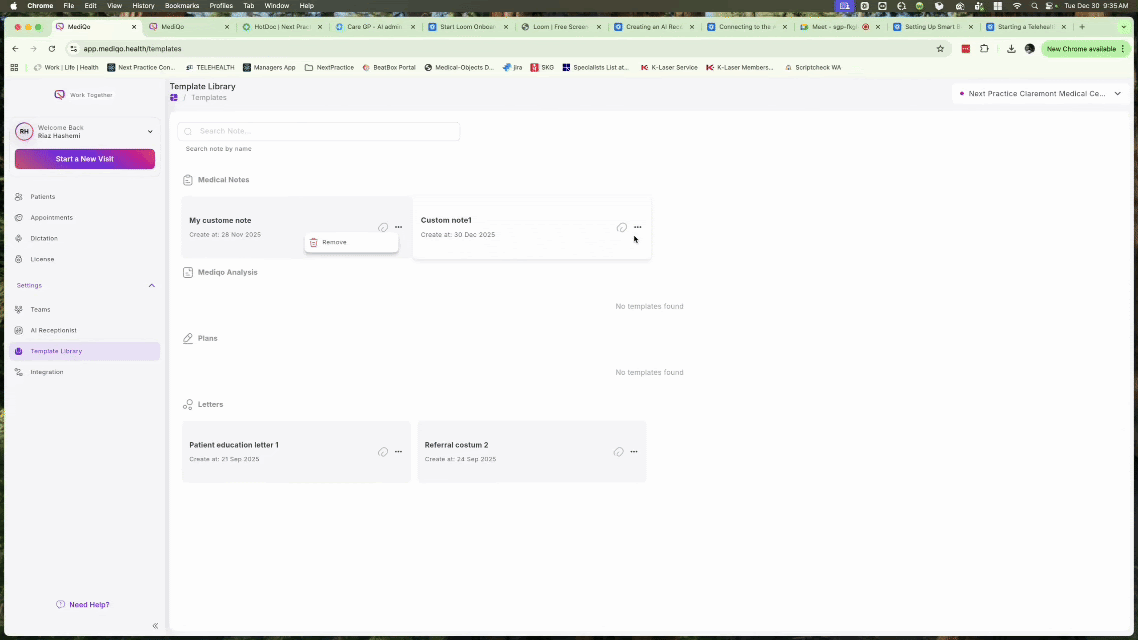Screen dimensions: 1138x640
Task: Open the tab search dropdown in Chrome
Action: pyautogui.click(x=1123, y=27)
